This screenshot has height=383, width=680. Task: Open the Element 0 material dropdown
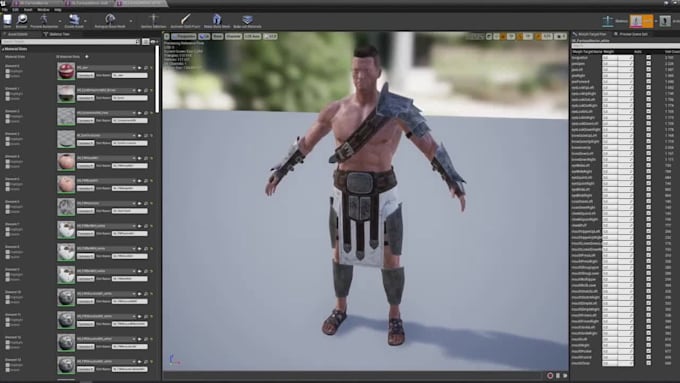(x=106, y=68)
